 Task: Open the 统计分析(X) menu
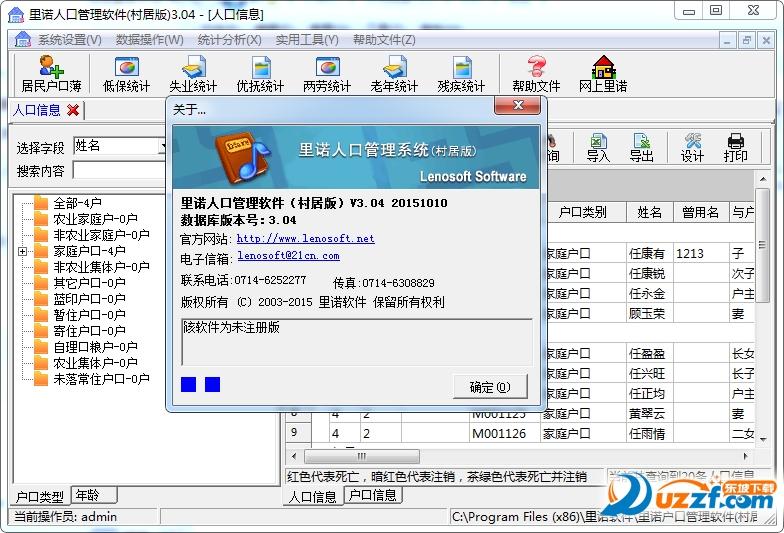tap(230, 40)
